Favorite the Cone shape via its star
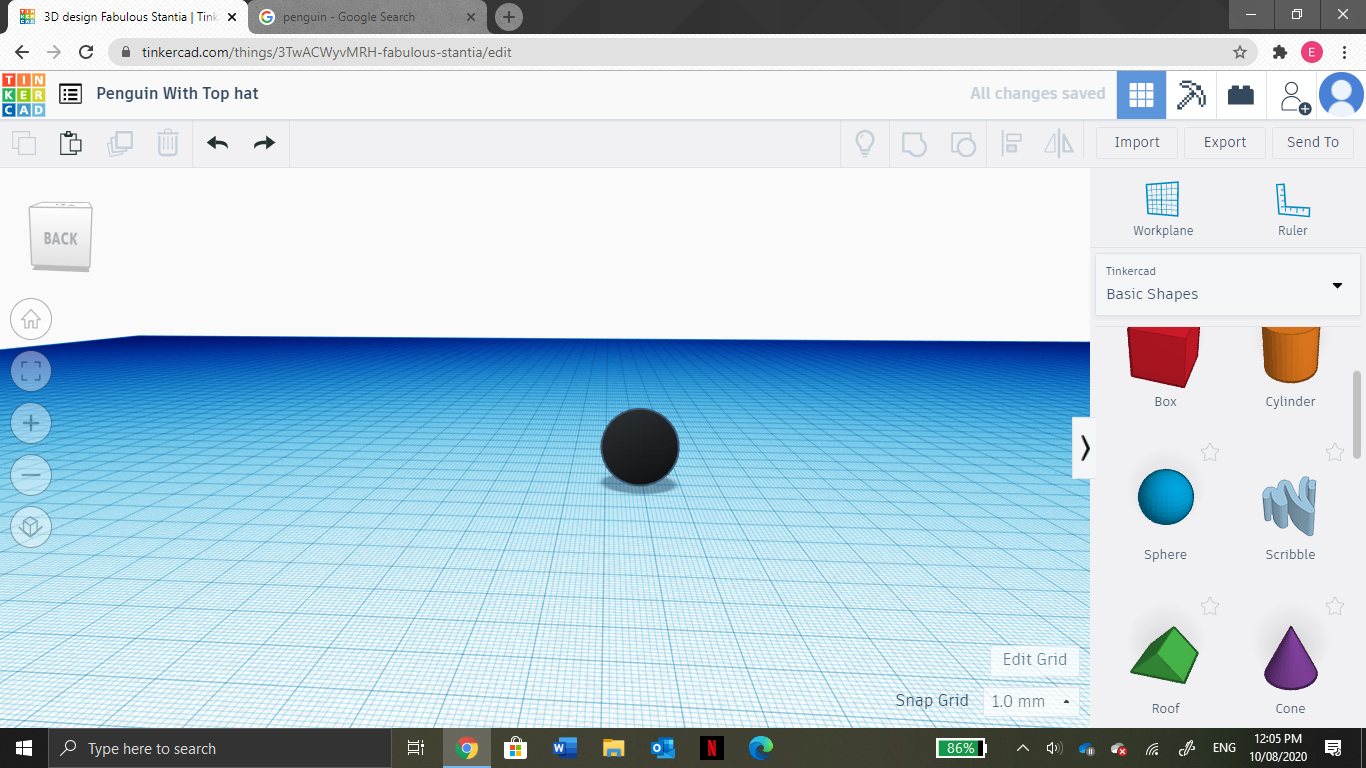1366x768 pixels. 1334,607
